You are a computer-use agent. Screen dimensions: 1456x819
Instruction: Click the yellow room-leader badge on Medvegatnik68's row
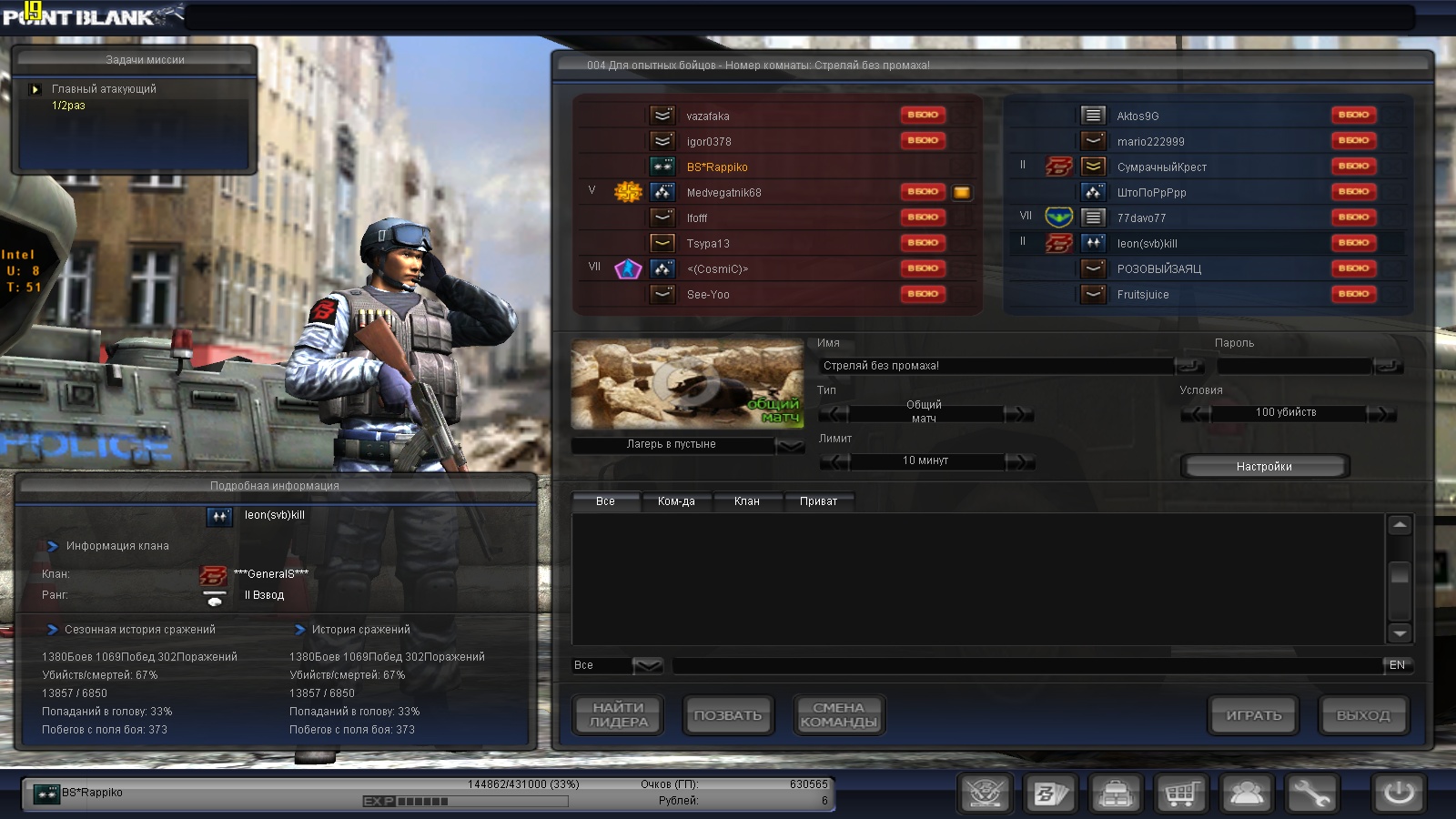962,192
